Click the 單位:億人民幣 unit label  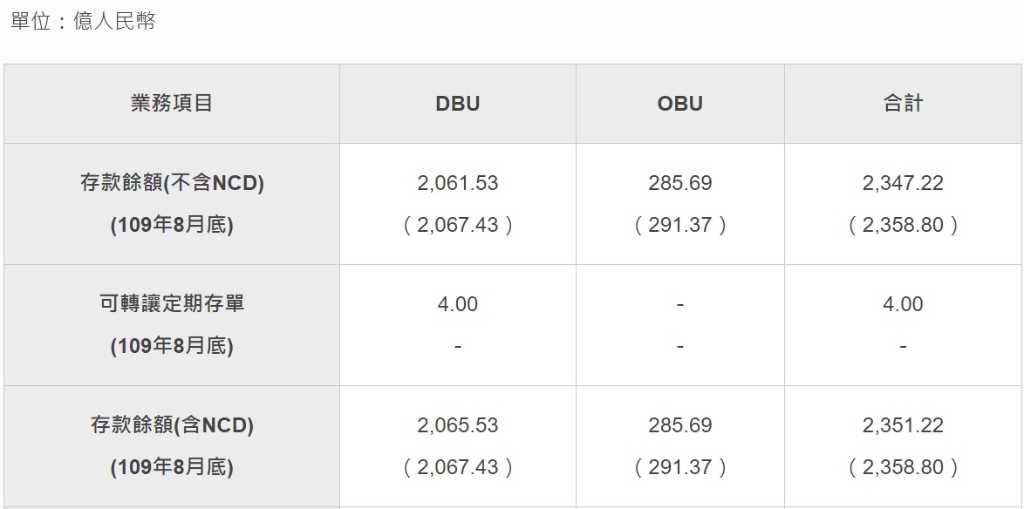(83, 22)
